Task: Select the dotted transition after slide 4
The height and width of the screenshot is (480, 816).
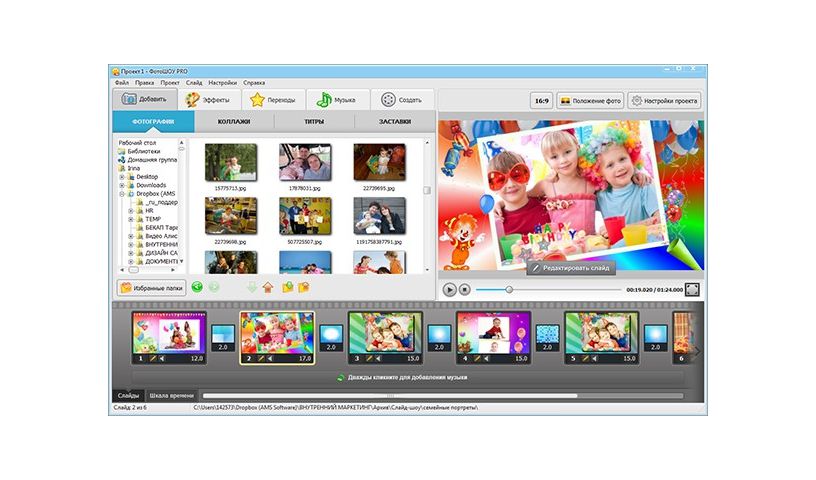Action: (x=547, y=337)
